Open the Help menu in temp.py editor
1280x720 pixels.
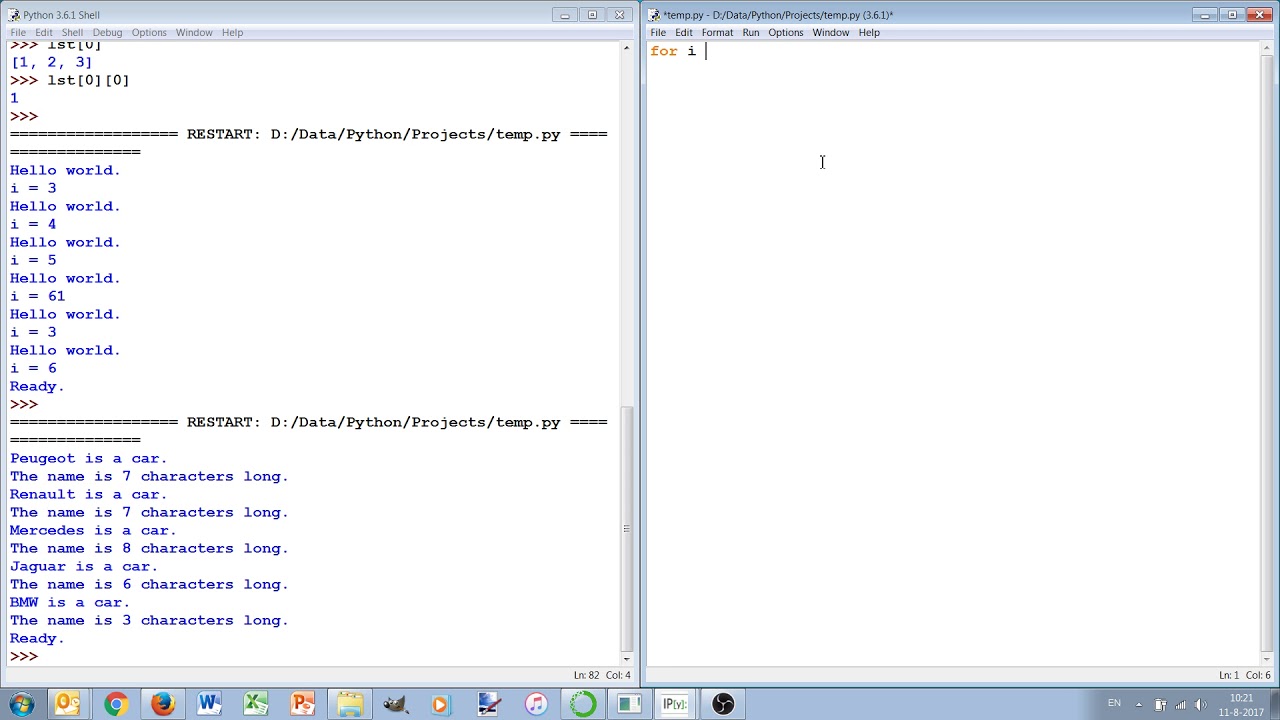[x=869, y=32]
